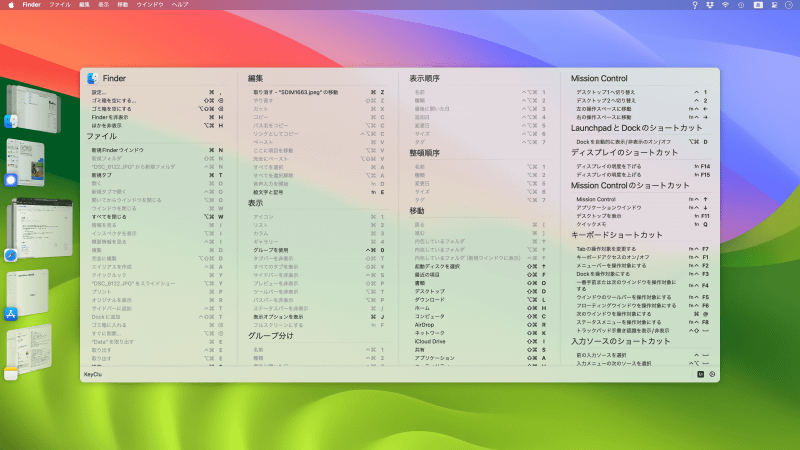The height and width of the screenshot is (450, 800).
Task: Click the Dropbox menu bar icon
Action: click(710, 5)
